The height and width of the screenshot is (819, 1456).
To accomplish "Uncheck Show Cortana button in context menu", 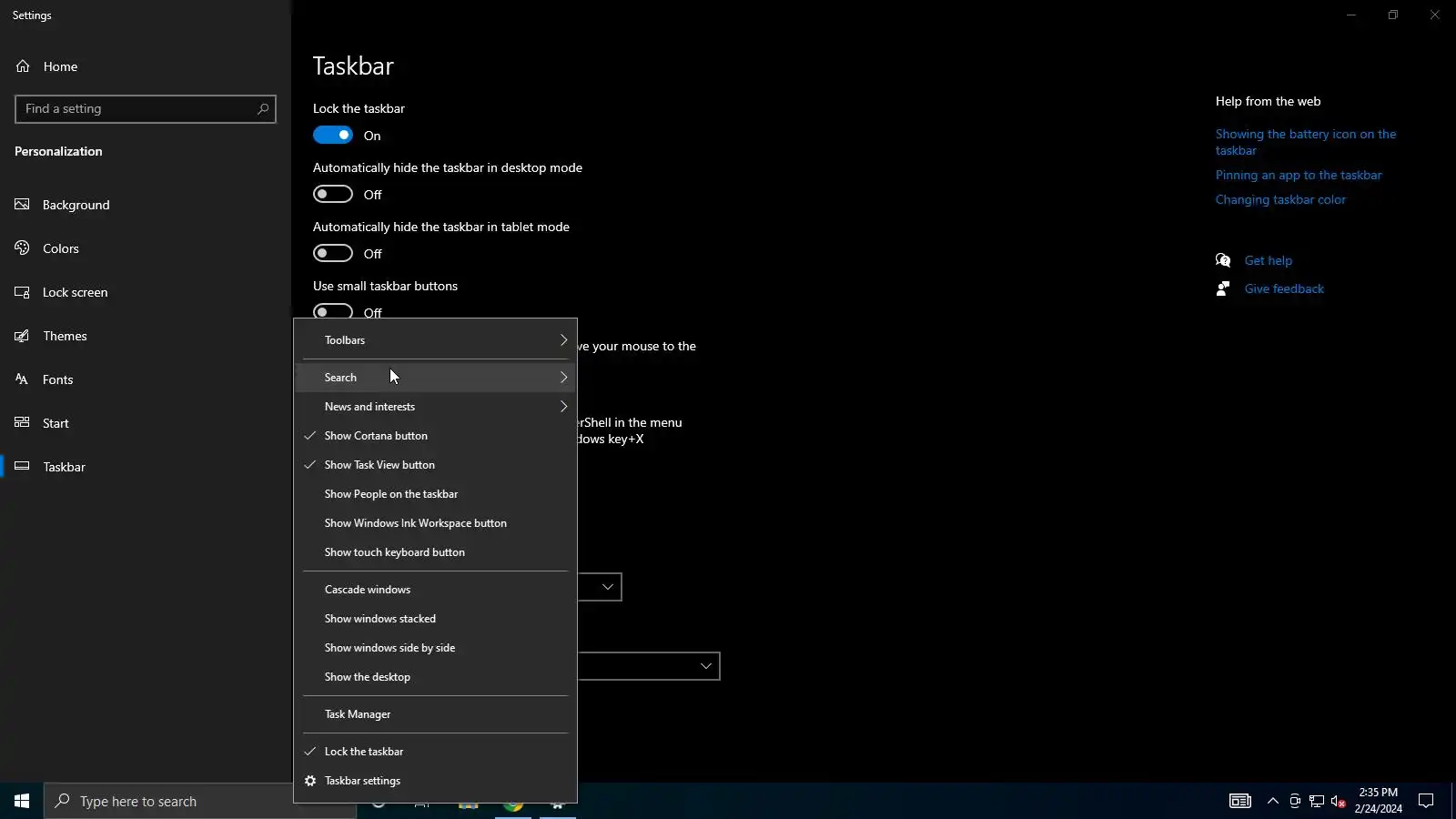I will [436, 436].
